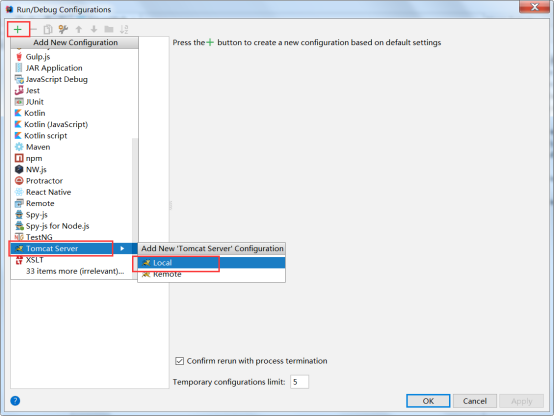The image size is (554, 416).
Task: Click the green plus Add Configuration icon
Action: (x=18, y=29)
